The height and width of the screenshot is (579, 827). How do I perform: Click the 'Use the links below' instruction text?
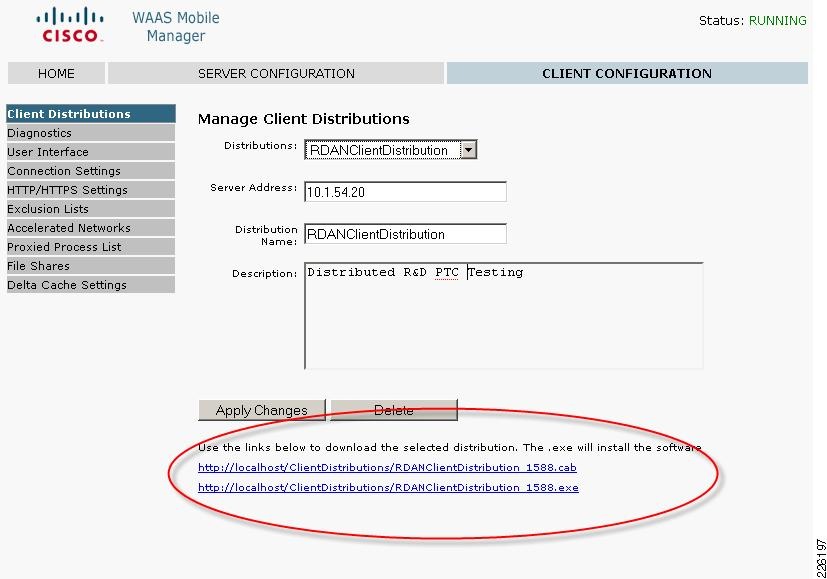450,447
